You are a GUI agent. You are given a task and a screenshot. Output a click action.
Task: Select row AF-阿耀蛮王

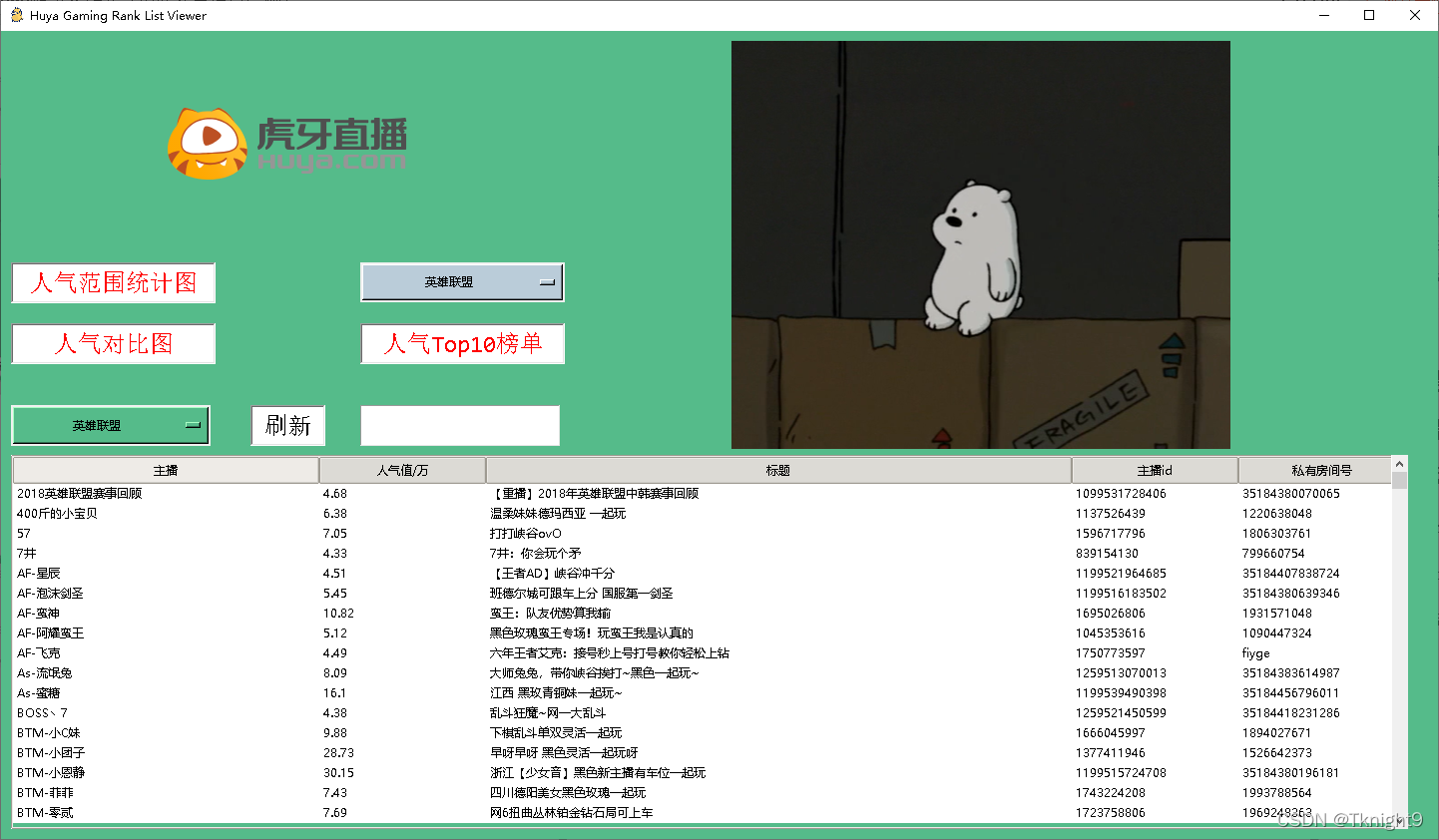click(702, 632)
